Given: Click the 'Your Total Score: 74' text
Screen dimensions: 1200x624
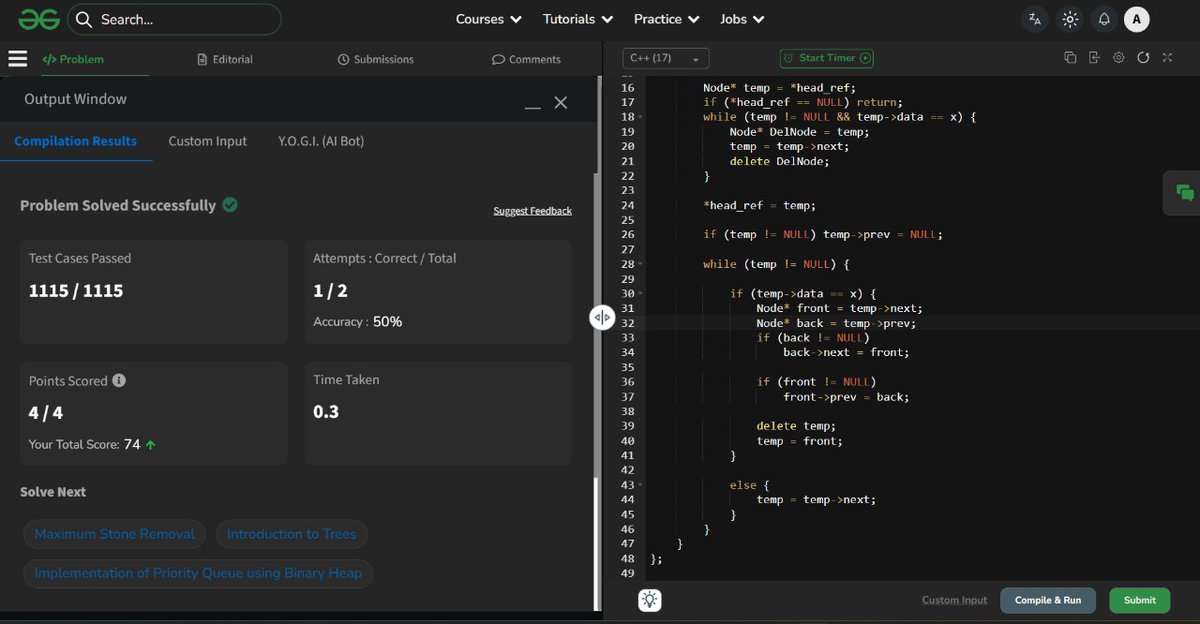Looking at the screenshot, I should click(x=84, y=444).
